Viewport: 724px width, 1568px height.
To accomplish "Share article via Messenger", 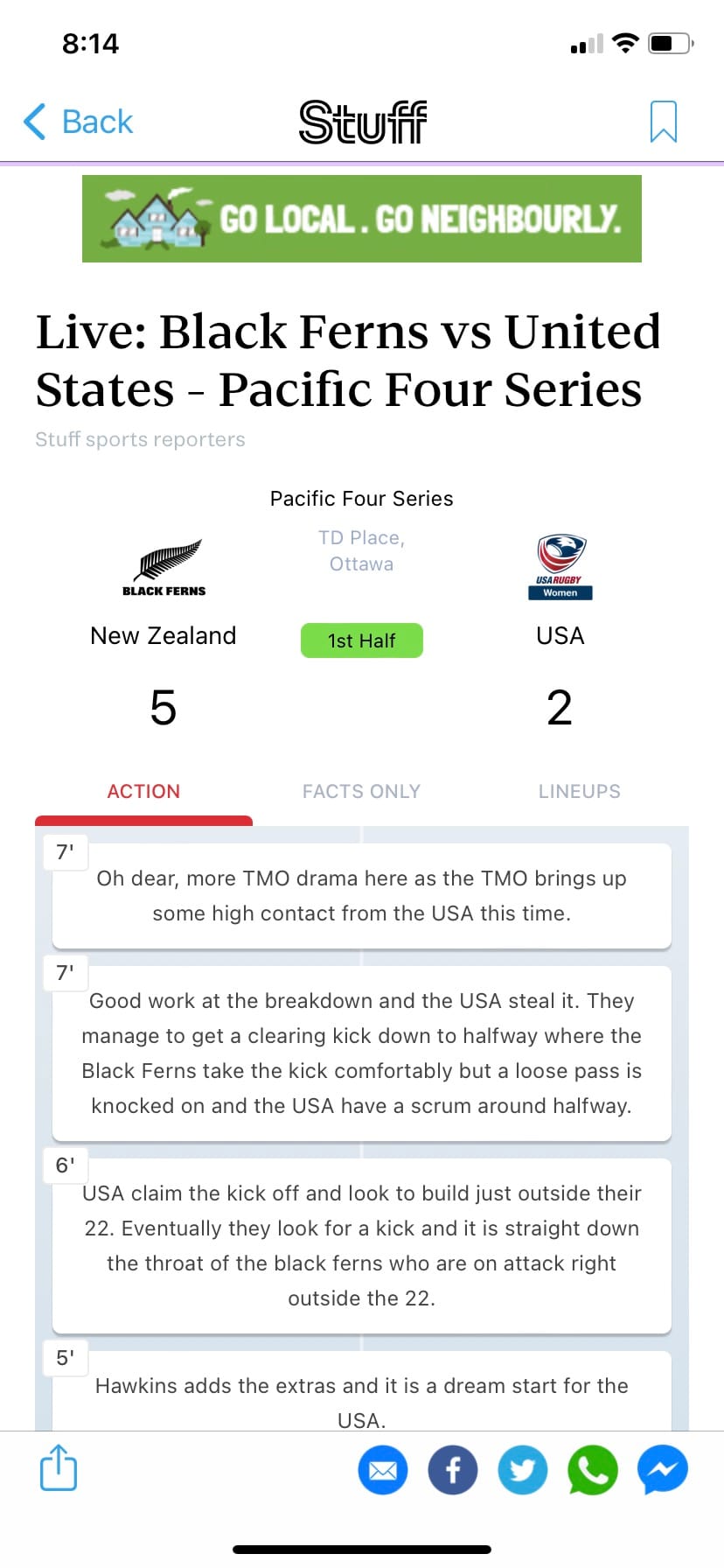I will point(663,1470).
